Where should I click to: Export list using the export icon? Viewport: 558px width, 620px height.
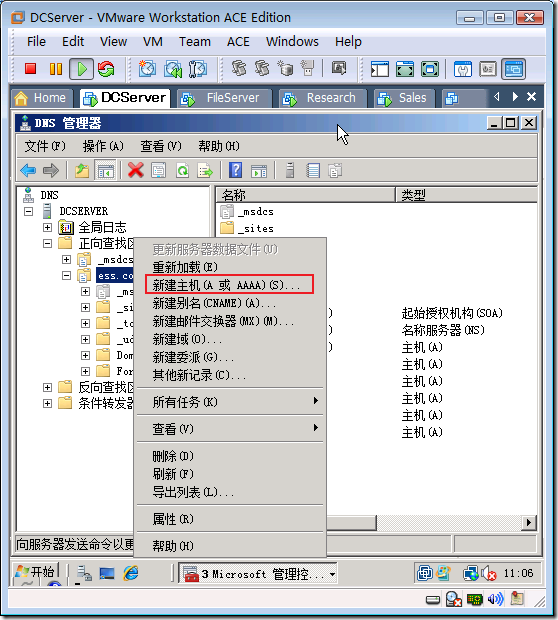pos(205,171)
